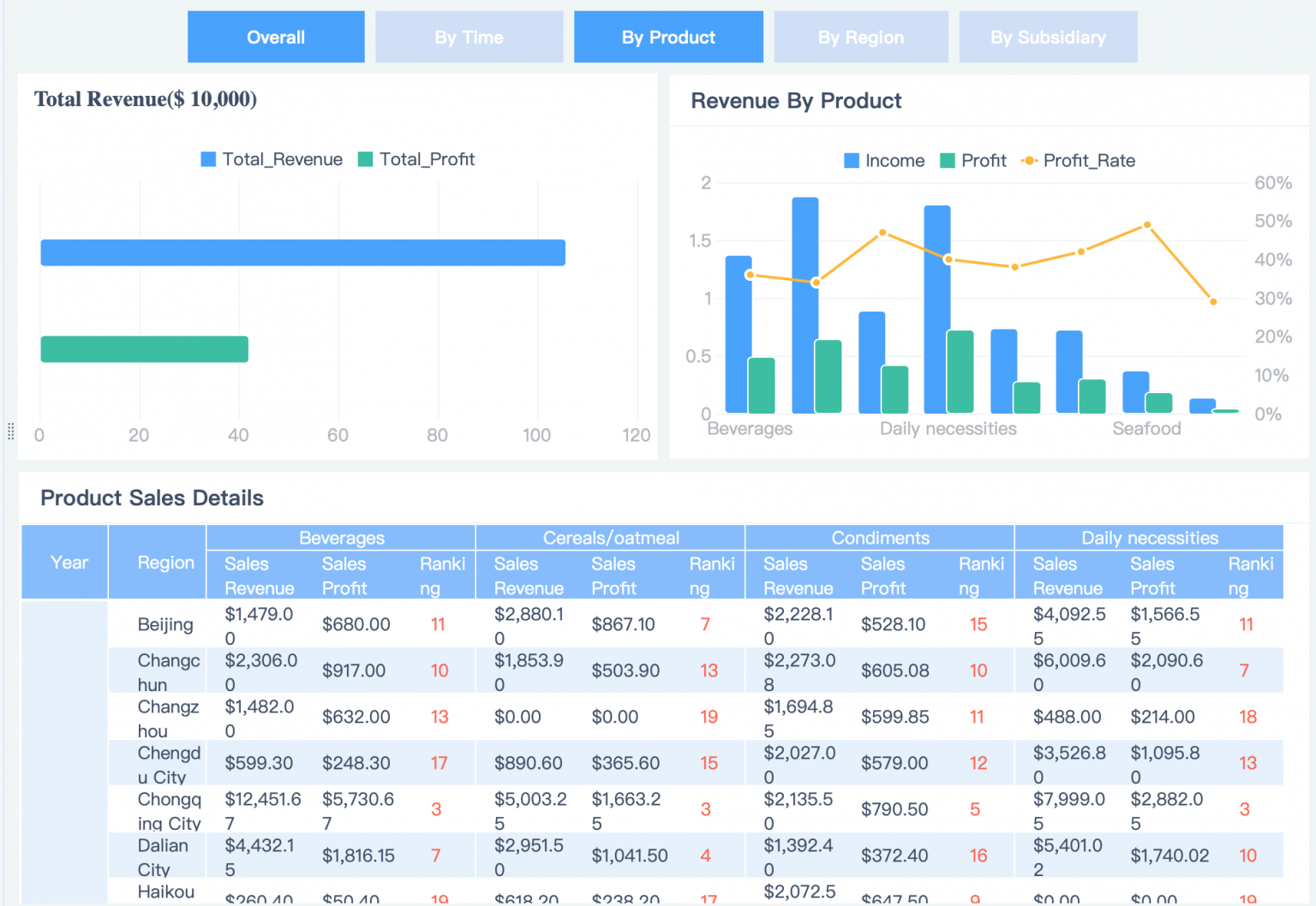Click ranking 3 for Chongqing City Beverages
1316x906 pixels.
(x=438, y=808)
